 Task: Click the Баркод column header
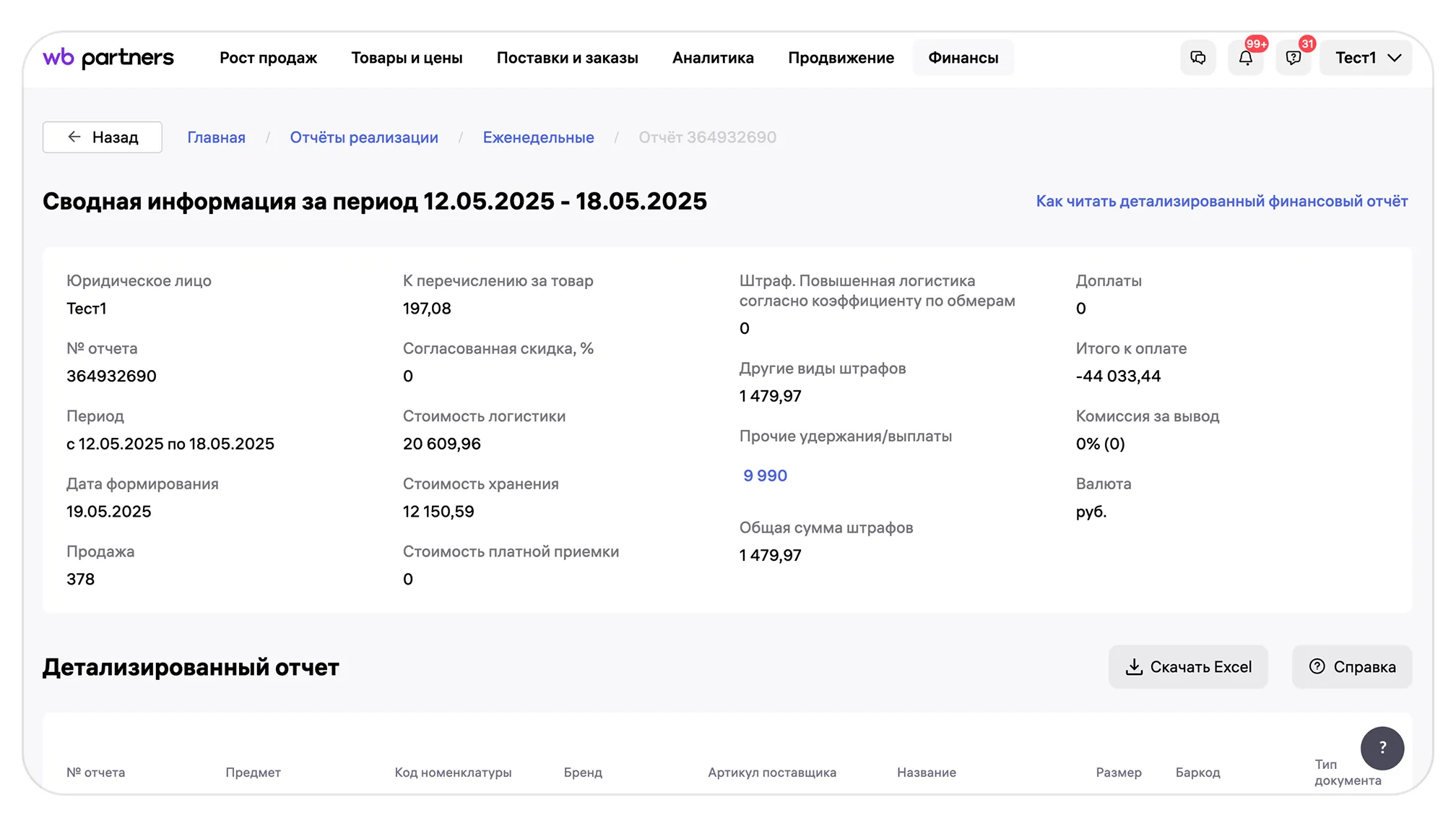click(x=1198, y=773)
